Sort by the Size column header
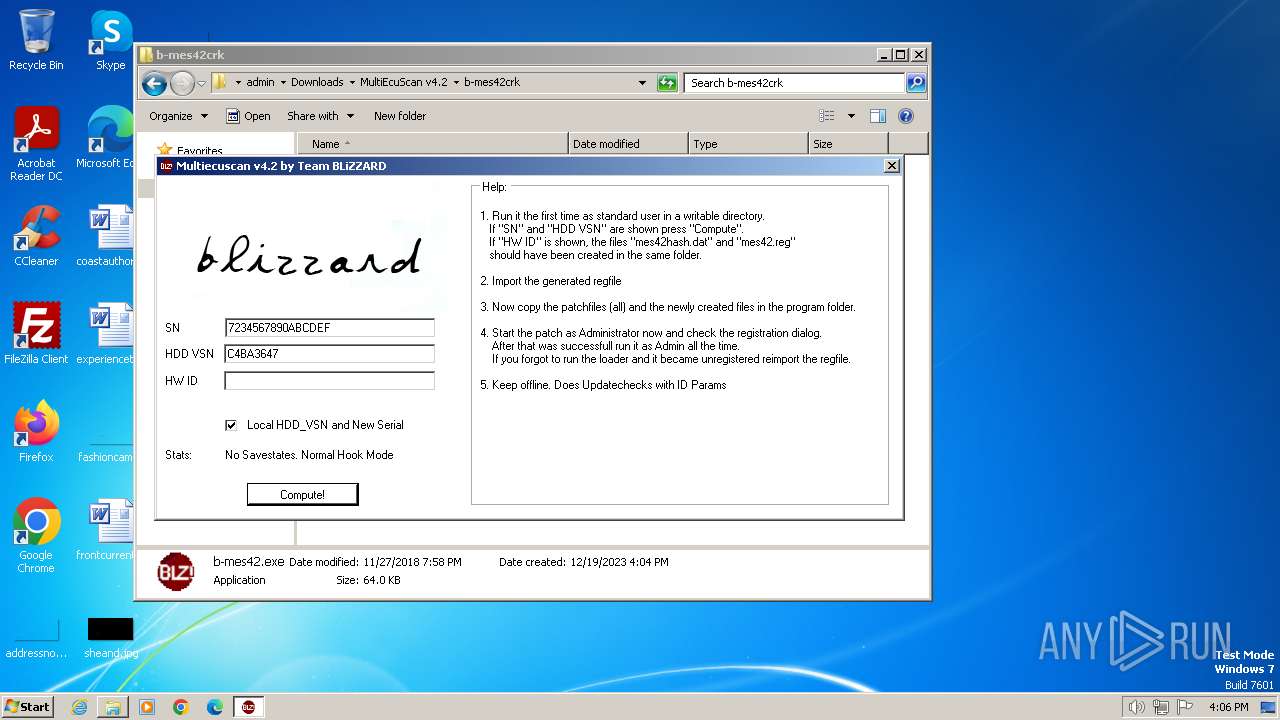 (x=848, y=144)
